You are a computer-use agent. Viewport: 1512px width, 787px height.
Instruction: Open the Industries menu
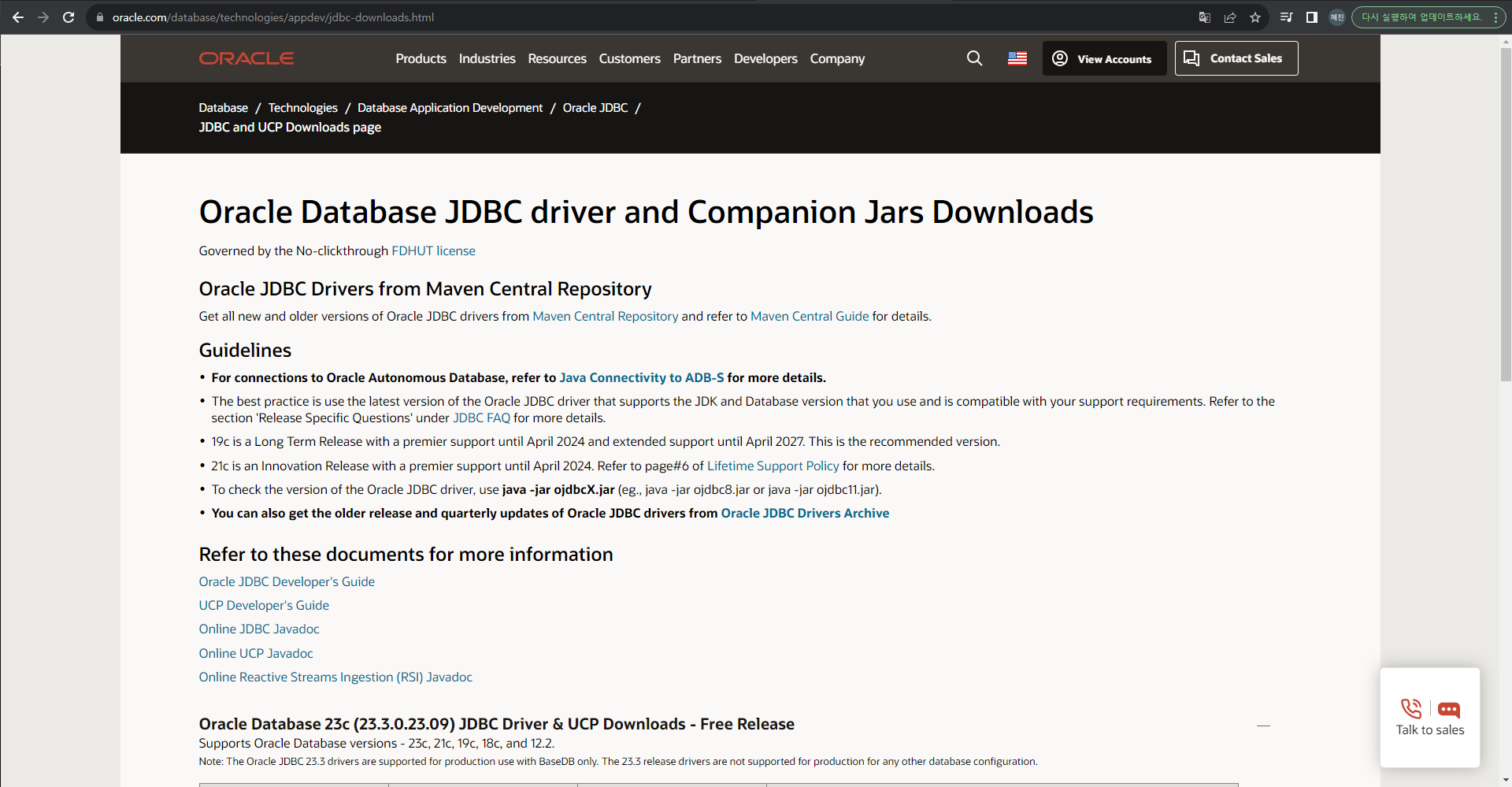(x=487, y=59)
